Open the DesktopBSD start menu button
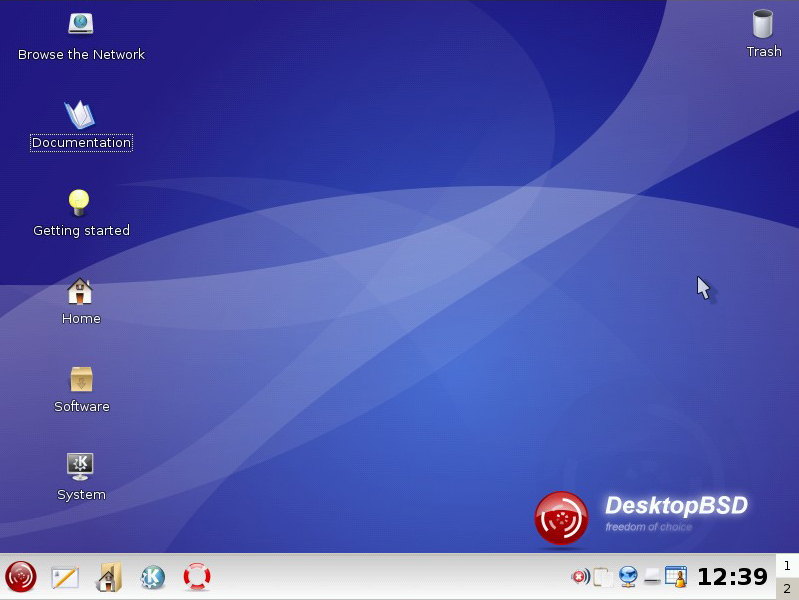The height and width of the screenshot is (600, 799). (x=21, y=577)
